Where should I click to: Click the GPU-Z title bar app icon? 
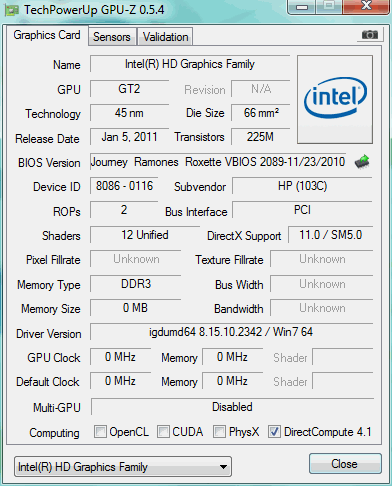click(x=12, y=11)
